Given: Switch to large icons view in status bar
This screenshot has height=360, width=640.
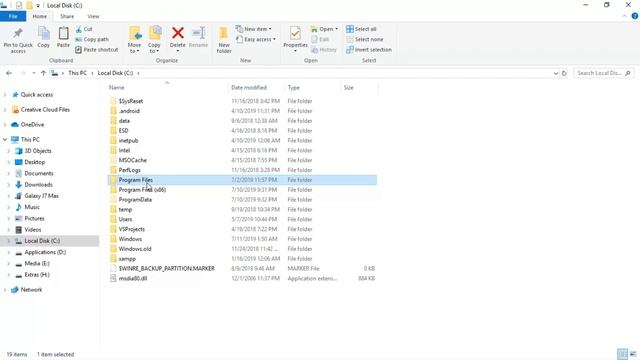Looking at the screenshot, I should [633, 354].
